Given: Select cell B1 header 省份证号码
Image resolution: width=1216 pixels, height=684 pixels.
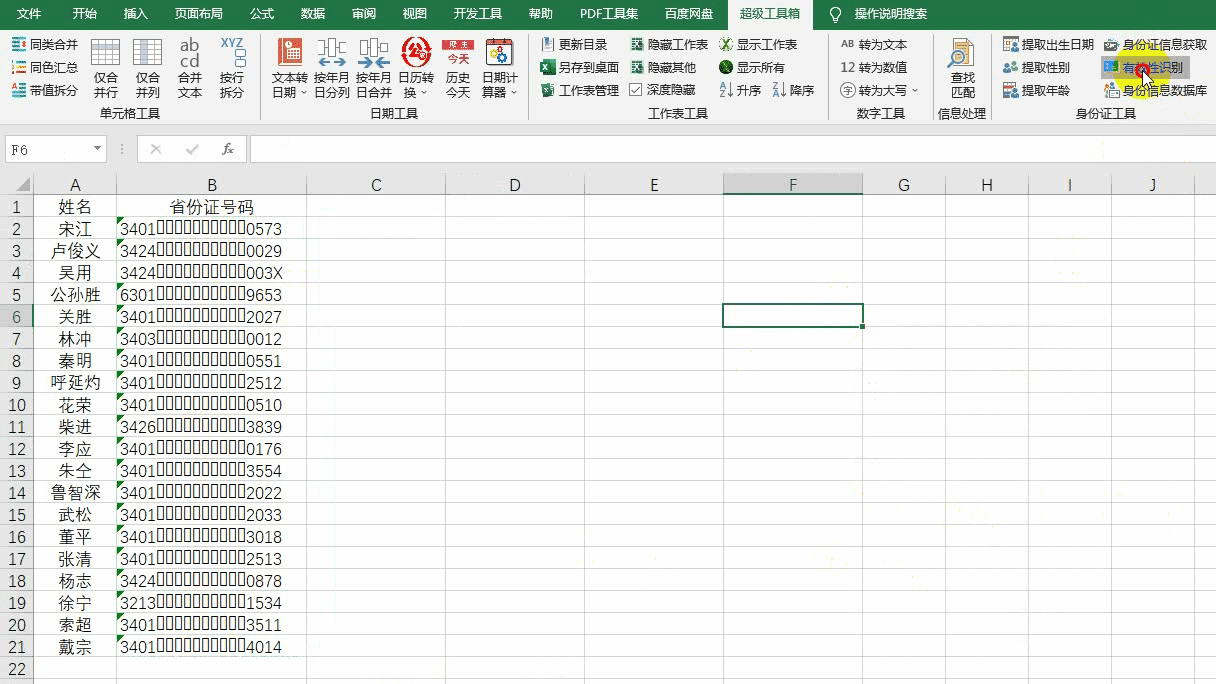Looking at the screenshot, I should click(x=212, y=206).
